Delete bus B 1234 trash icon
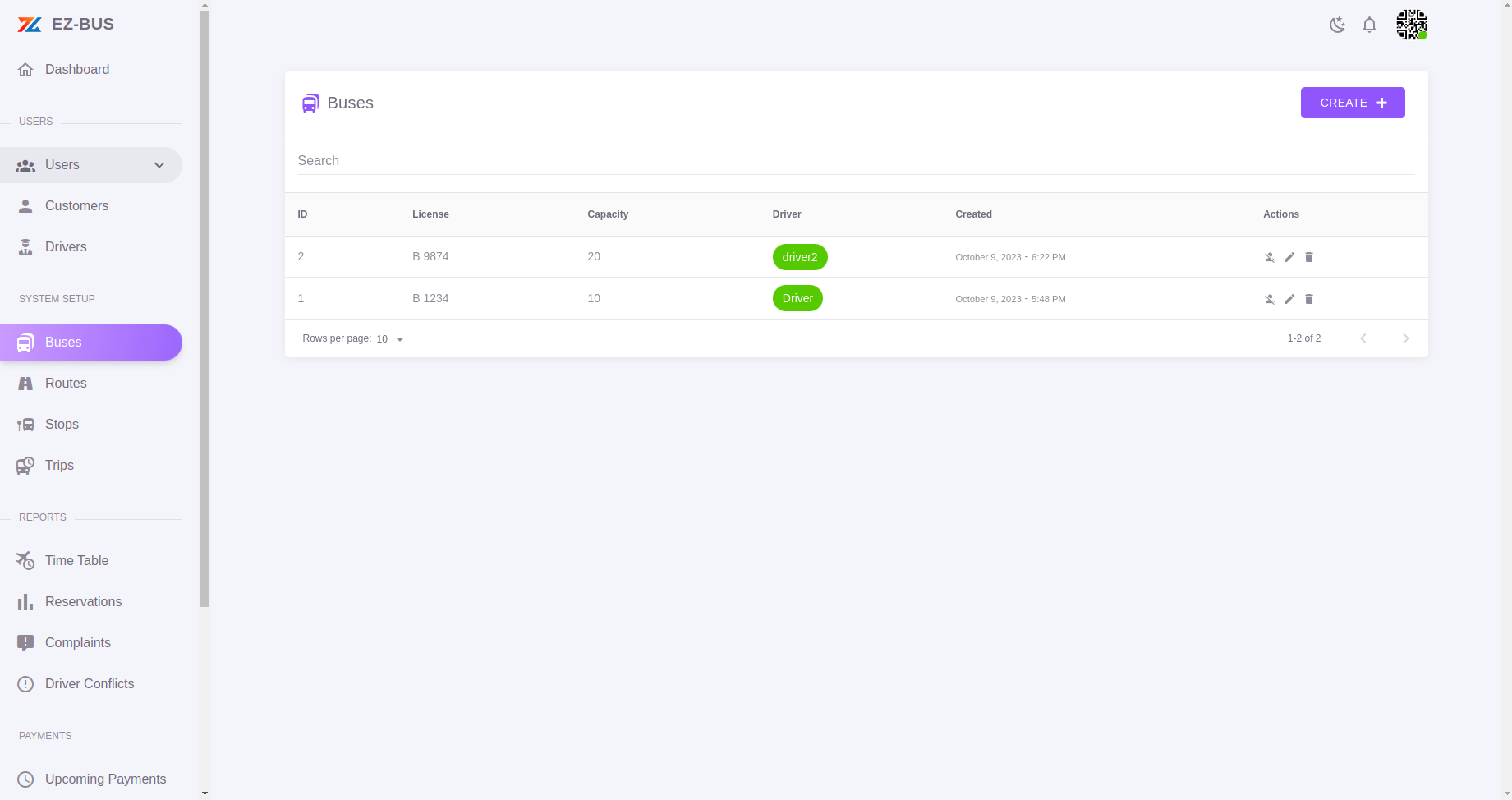 pos(1309,299)
